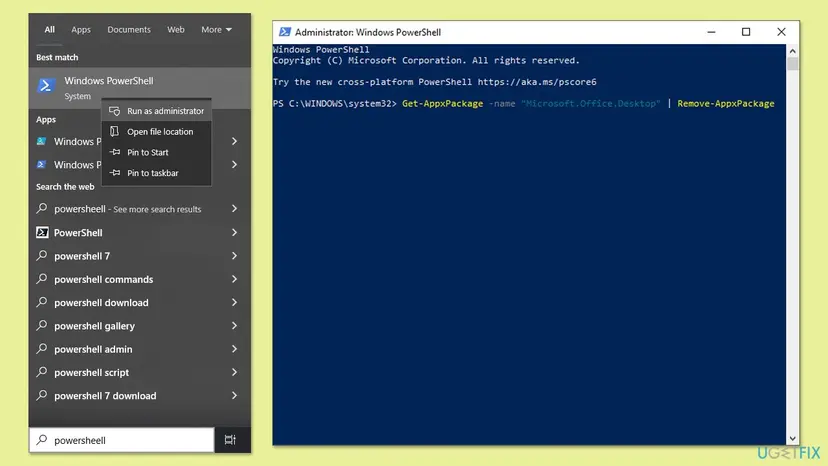Choose Pin to taskbar
The image size is (828, 466).
(x=156, y=173)
